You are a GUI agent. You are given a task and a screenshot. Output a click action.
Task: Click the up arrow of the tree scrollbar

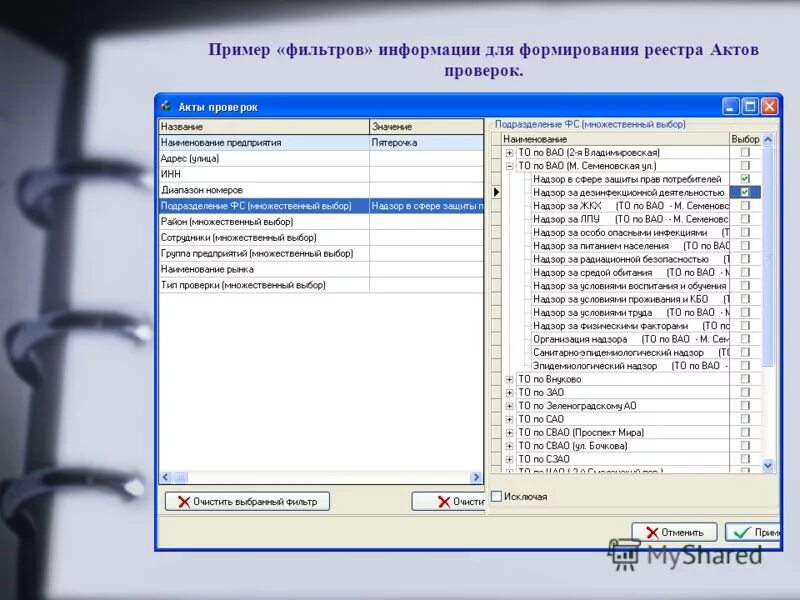(766, 139)
